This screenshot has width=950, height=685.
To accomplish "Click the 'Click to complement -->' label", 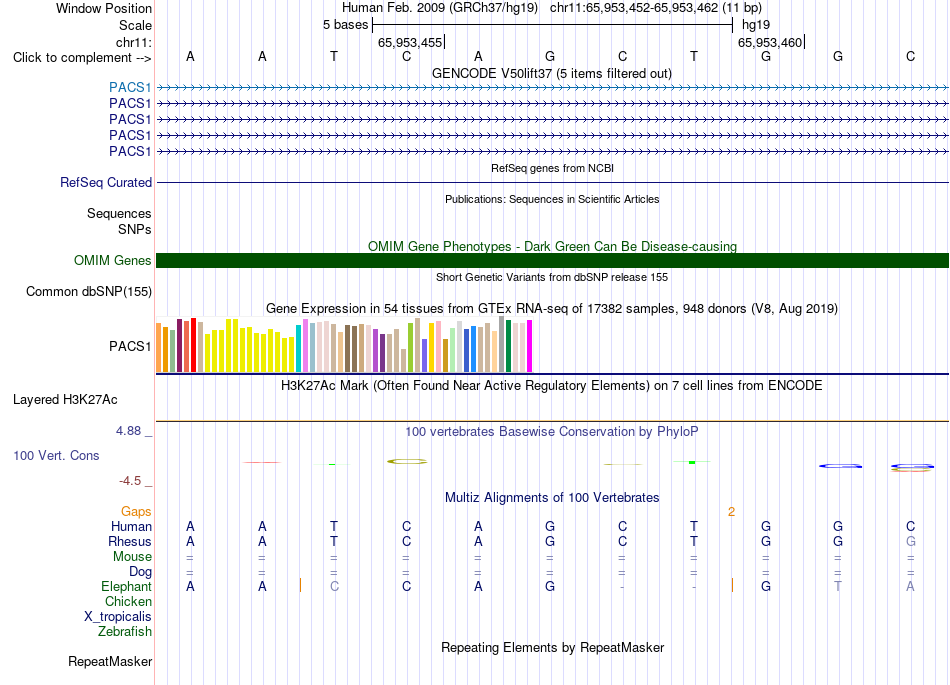I will click(82, 58).
